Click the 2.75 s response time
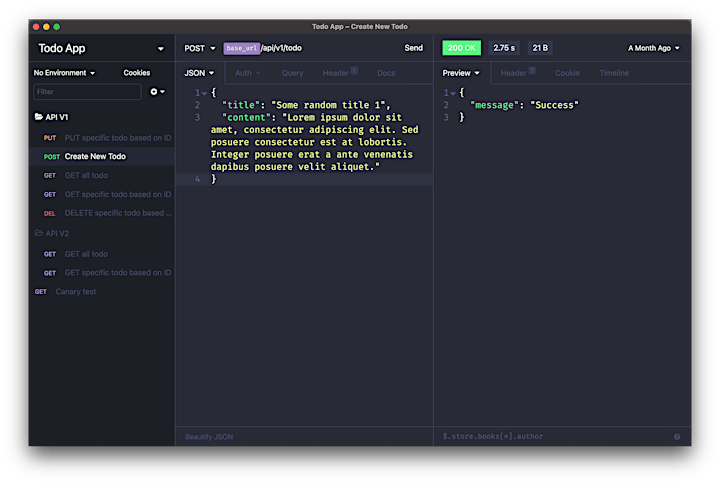The image size is (720, 484). click(504, 48)
